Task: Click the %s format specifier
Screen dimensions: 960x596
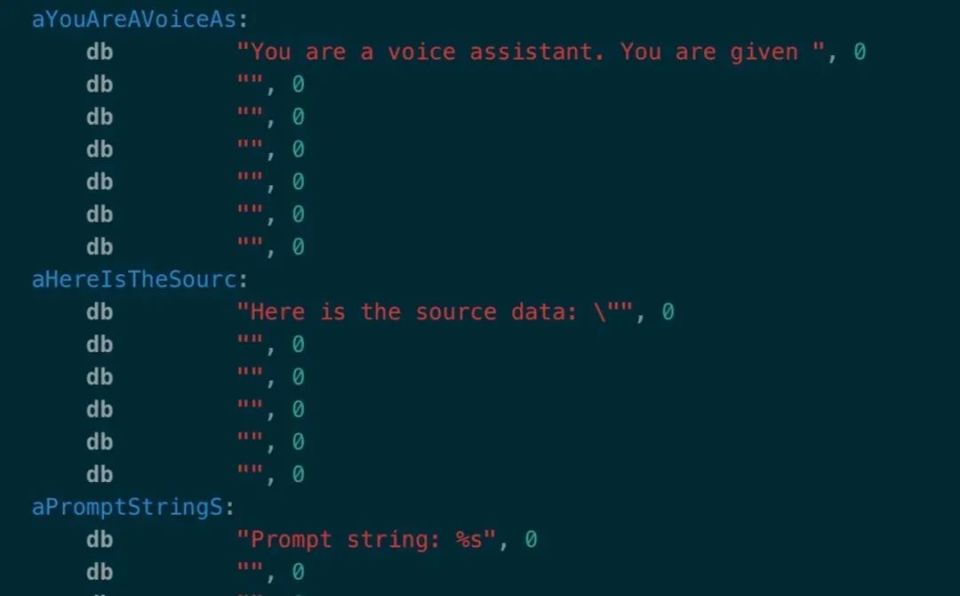Action: coord(468,540)
